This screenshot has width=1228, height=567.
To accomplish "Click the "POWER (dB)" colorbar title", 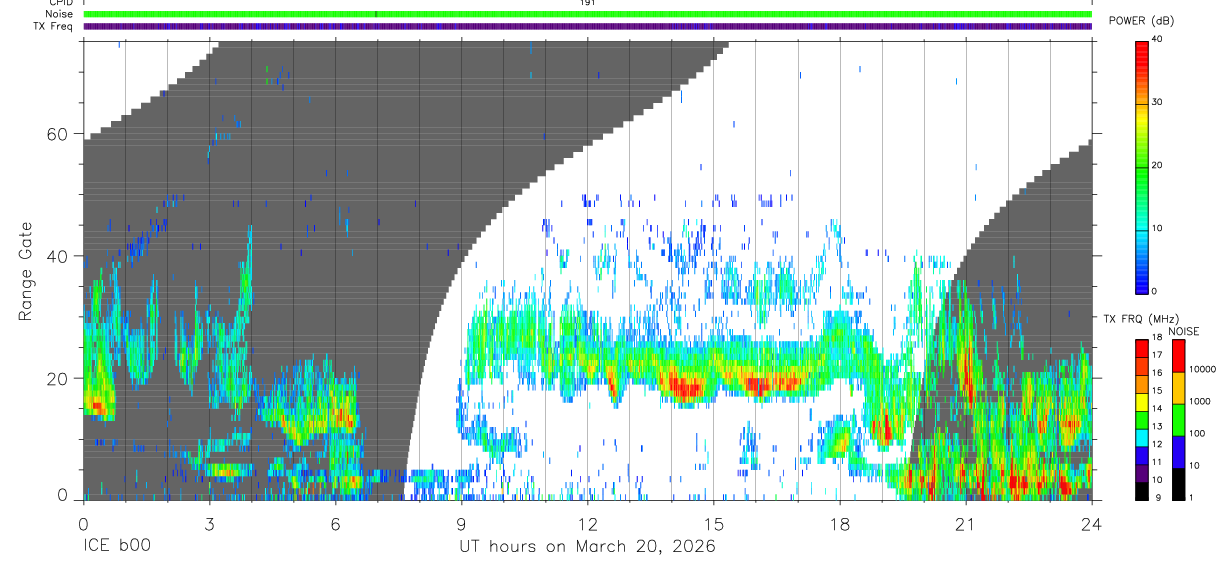I will [1141, 20].
